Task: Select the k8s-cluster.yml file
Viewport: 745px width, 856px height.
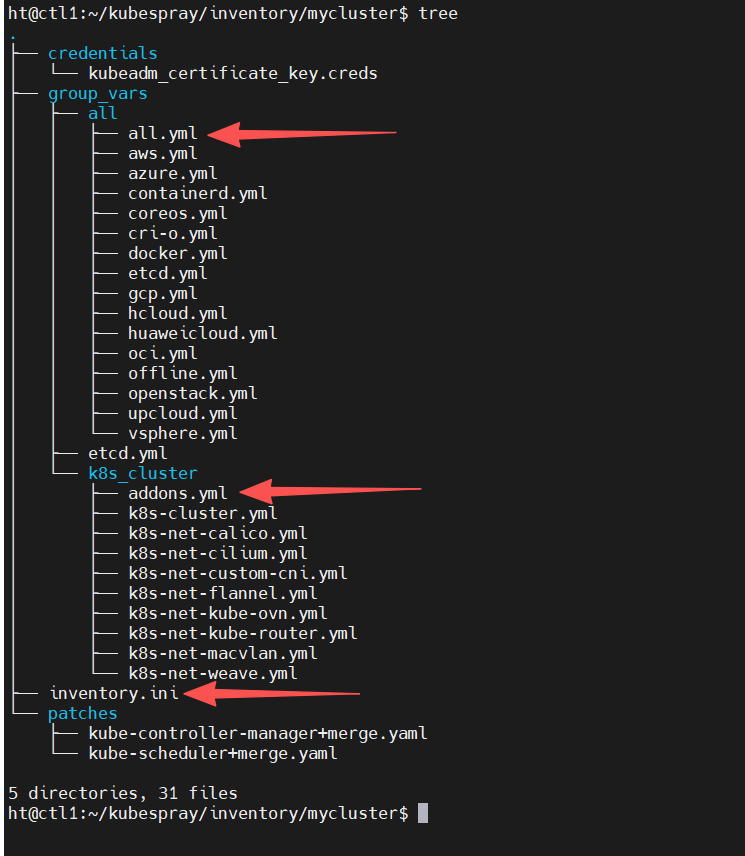Action: click(202, 514)
